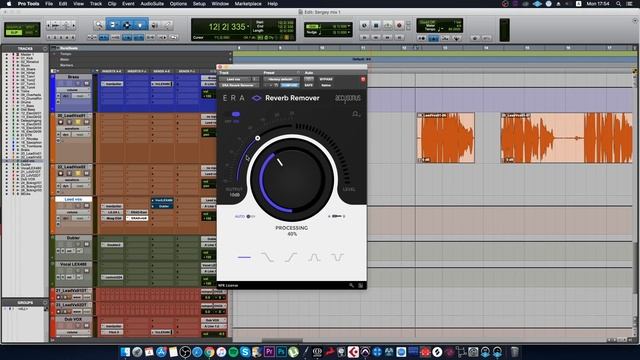The width and height of the screenshot is (640, 360).
Task: Click the Output level slider handle
Action: tap(258, 138)
